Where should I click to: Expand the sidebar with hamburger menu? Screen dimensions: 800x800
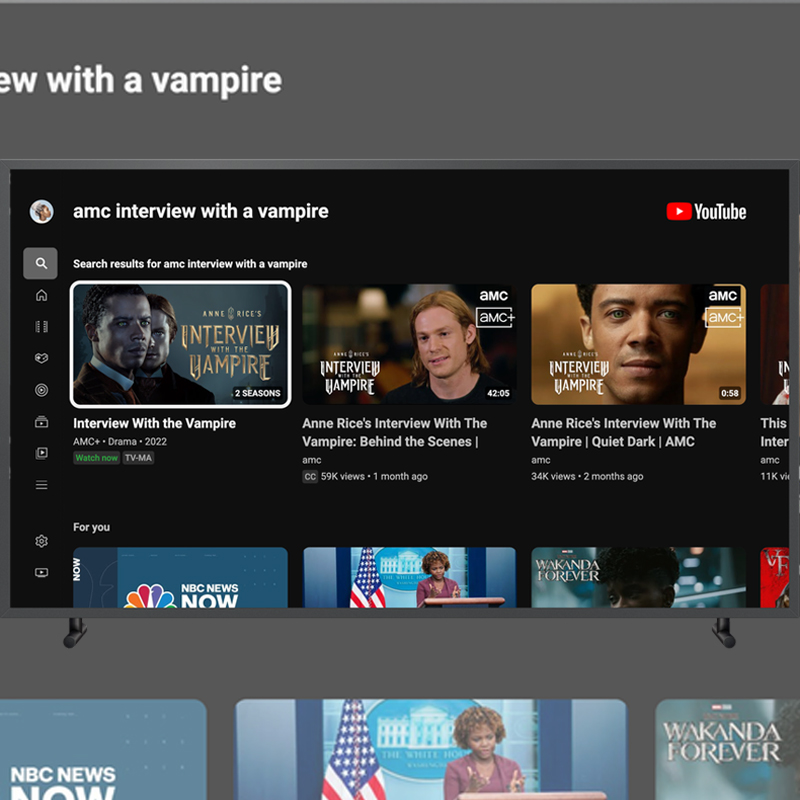(x=41, y=485)
